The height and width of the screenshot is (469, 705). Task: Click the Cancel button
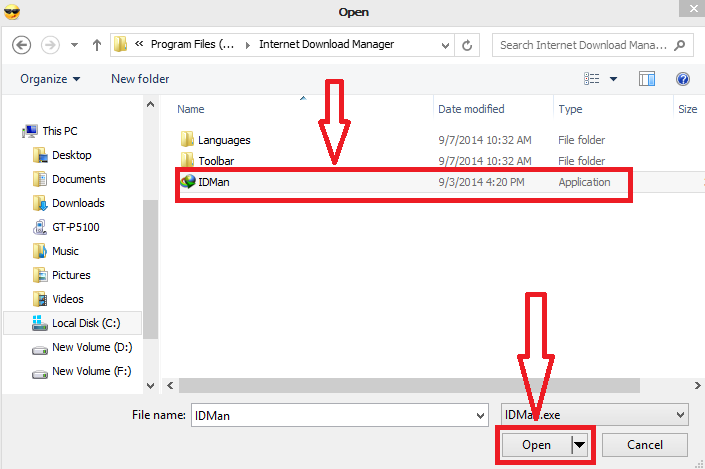(x=645, y=445)
